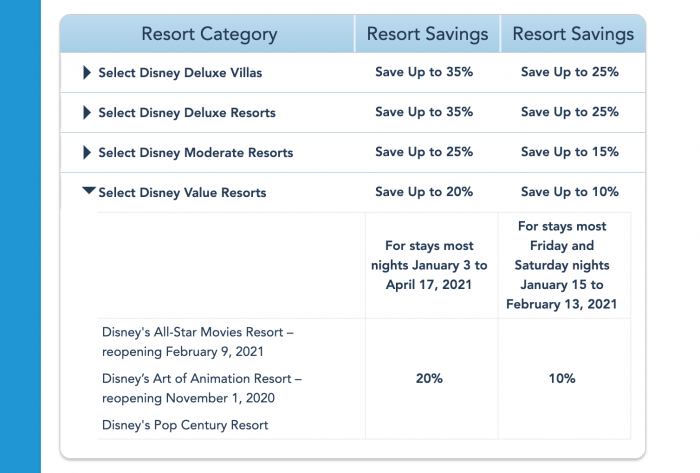Click the Select Disney Value Resorts label
This screenshot has height=473, width=700.
pos(182,192)
